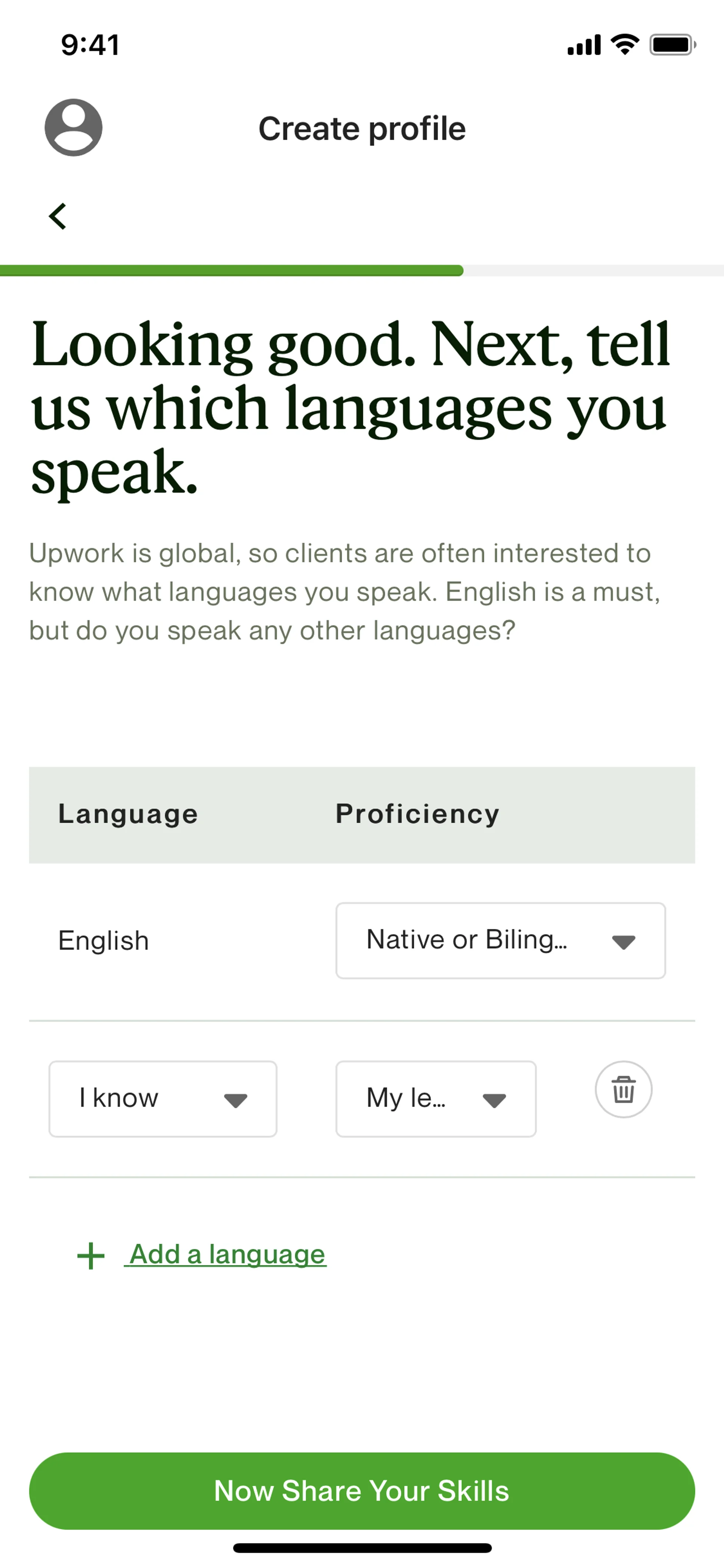Tap the home indicator bar at bottom
This screenshot has width=724, height=1568.
pos(362,1547)
